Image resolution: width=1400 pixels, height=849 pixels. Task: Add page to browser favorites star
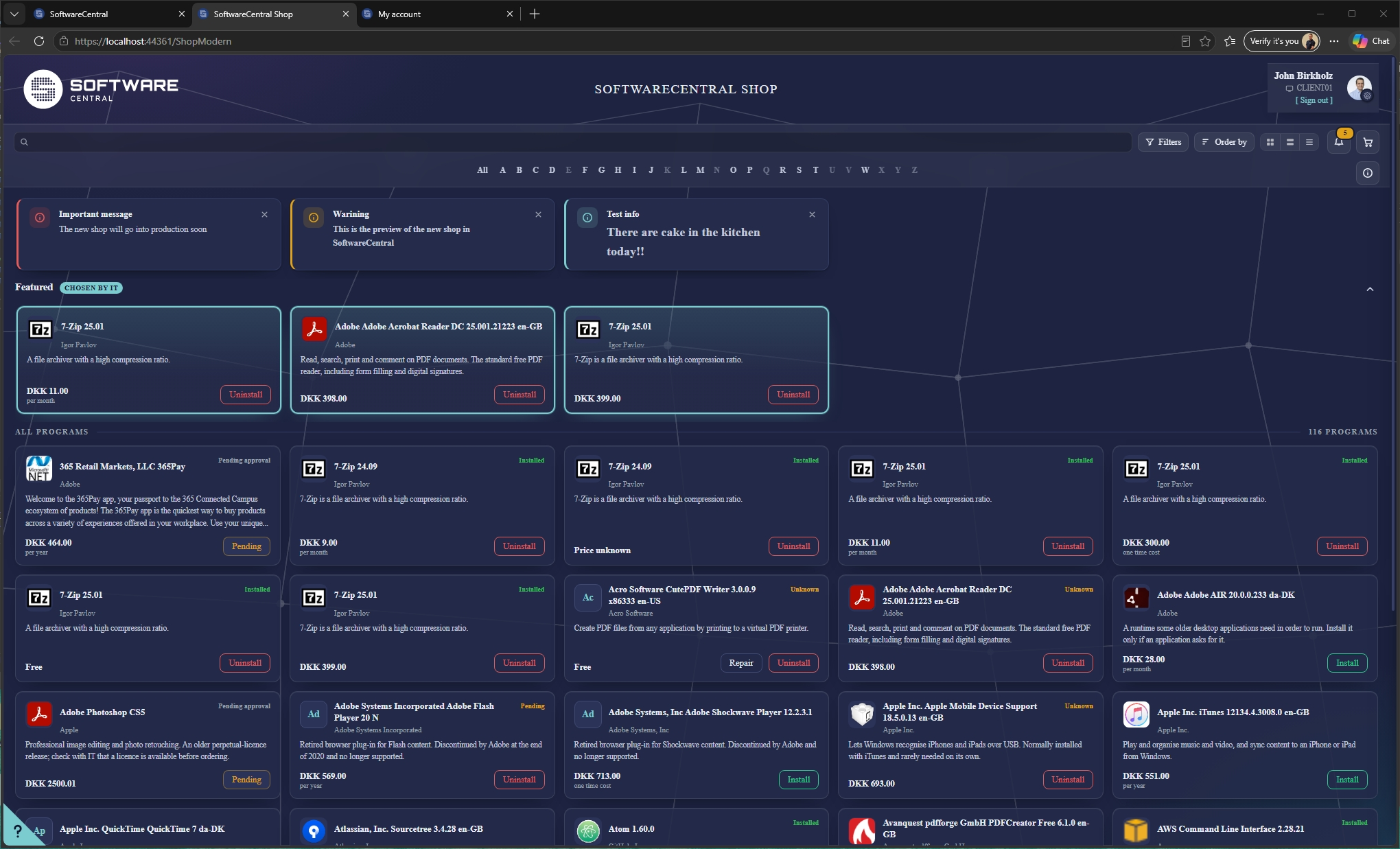click(1205, 41)
